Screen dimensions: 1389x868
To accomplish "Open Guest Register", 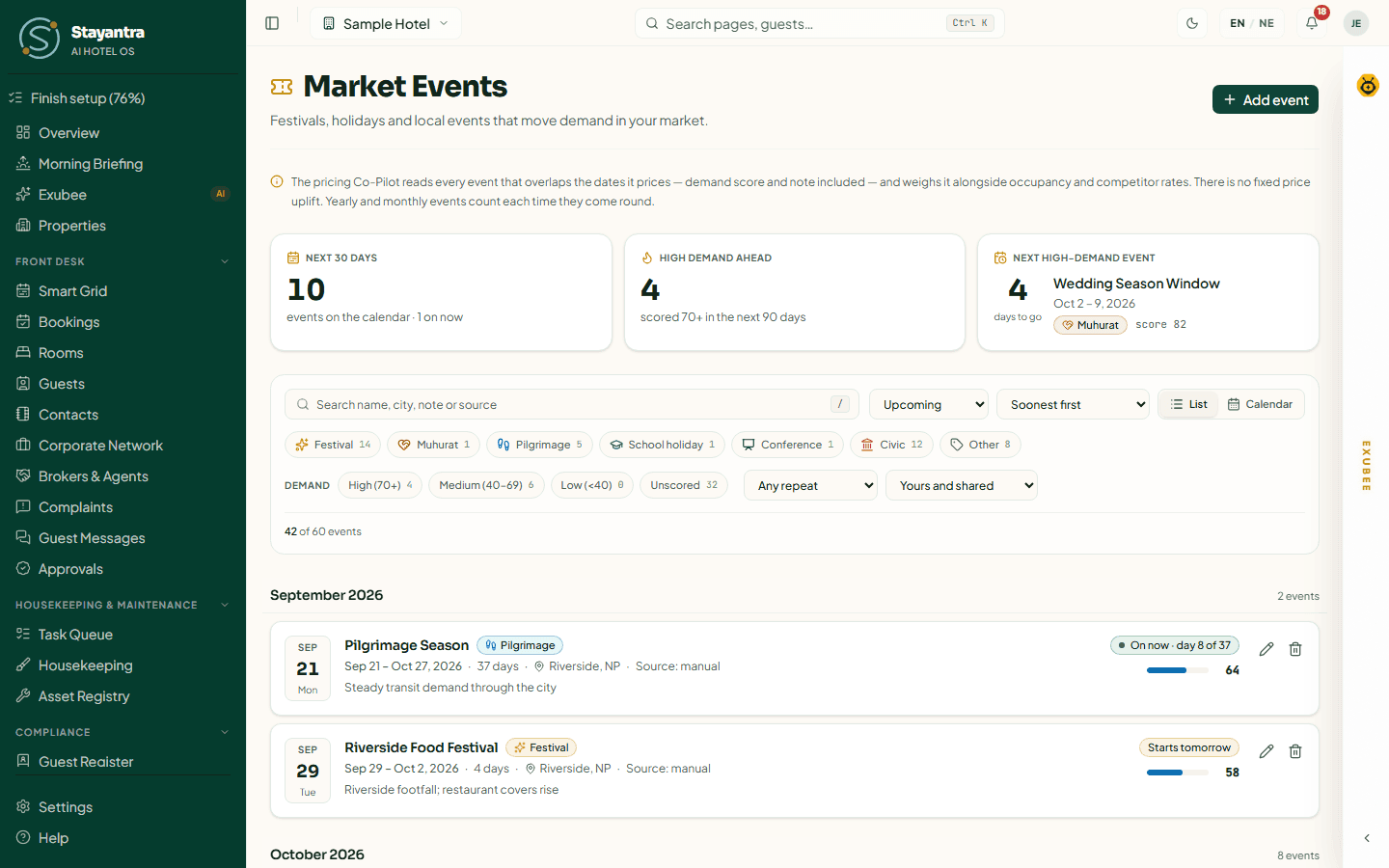I will (123, 762).
